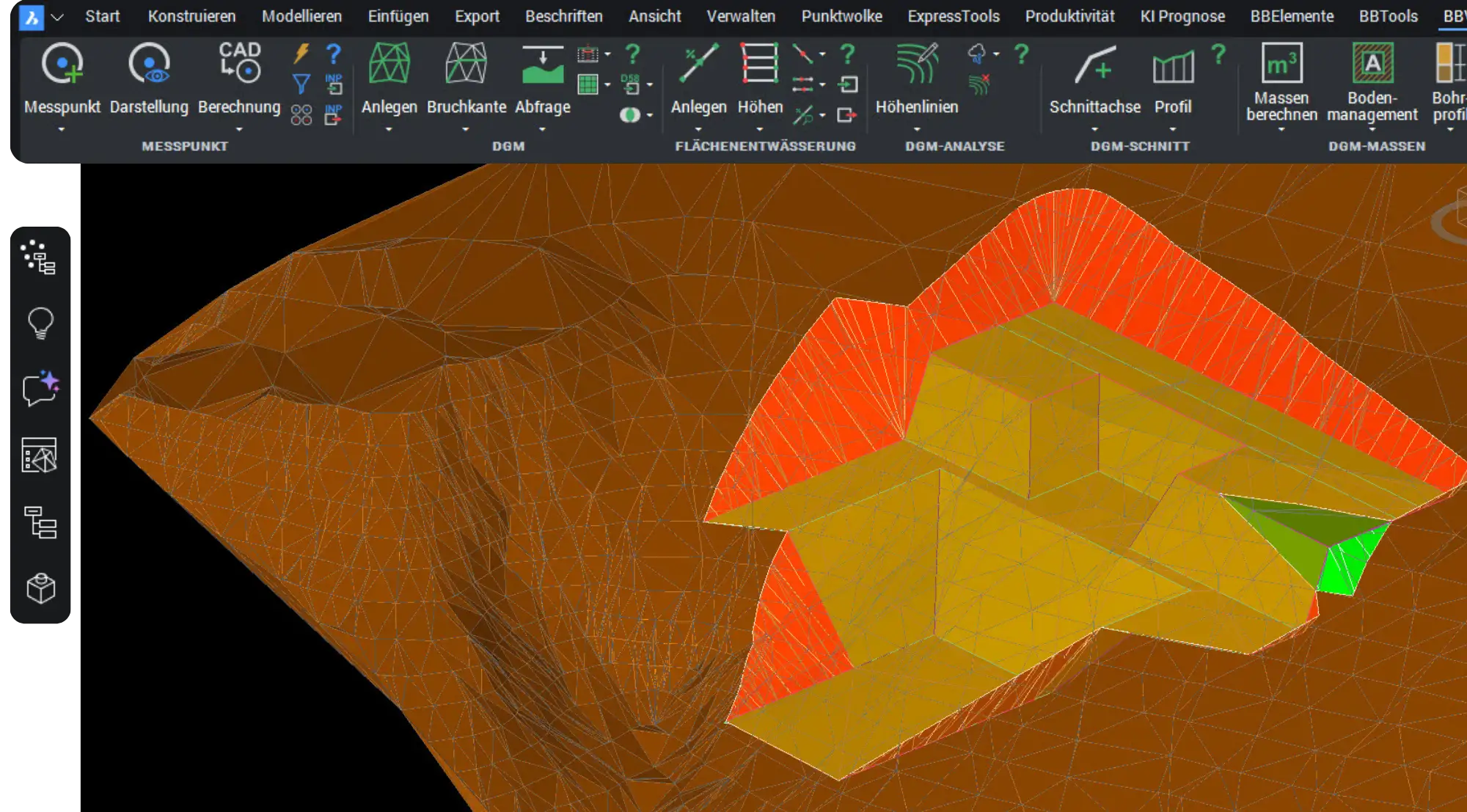Open the Bodenmanagement icon
Screen dimensions: 1467x812
(1372, 63)
